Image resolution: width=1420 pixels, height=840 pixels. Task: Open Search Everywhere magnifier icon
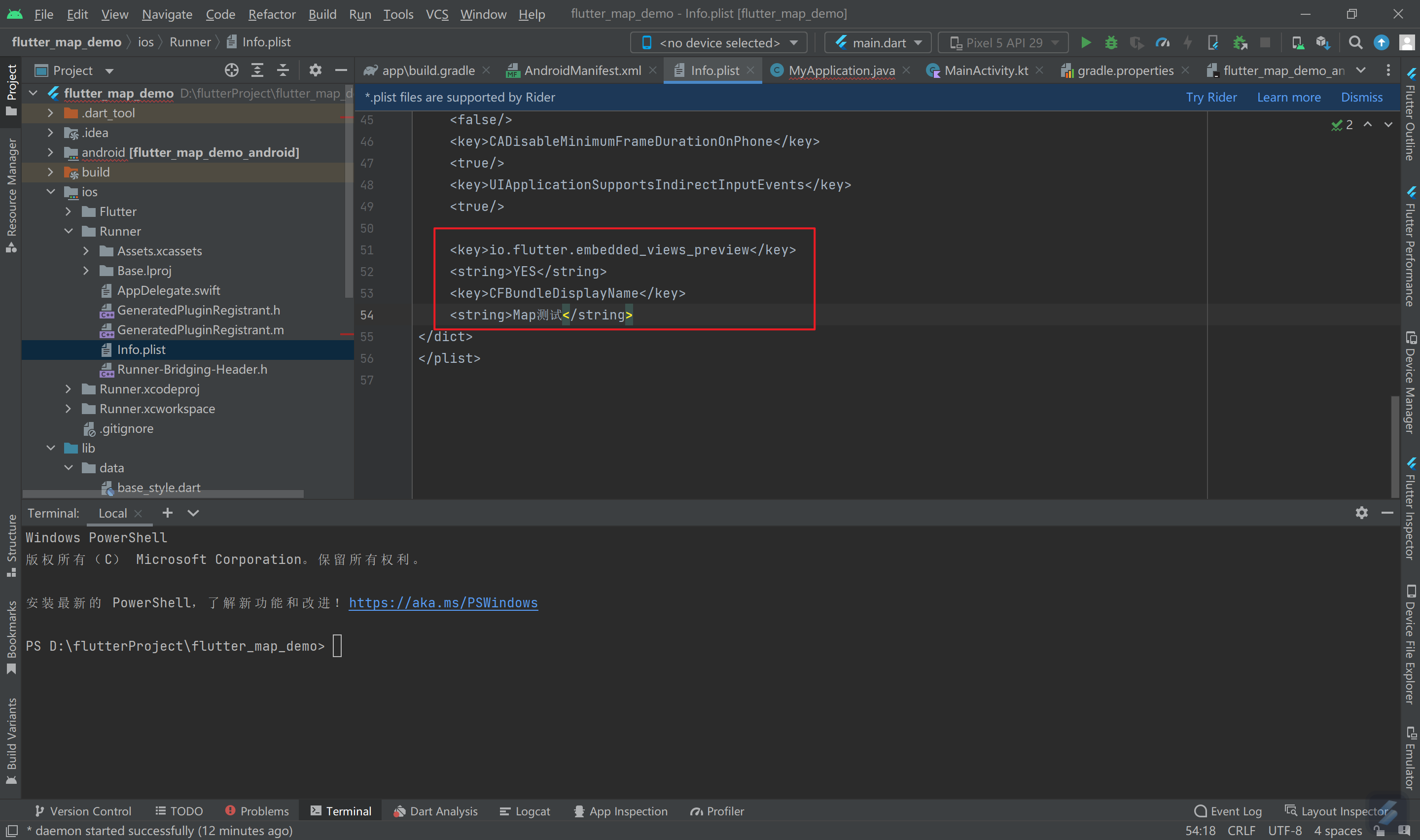click(x=1356, y=42)
